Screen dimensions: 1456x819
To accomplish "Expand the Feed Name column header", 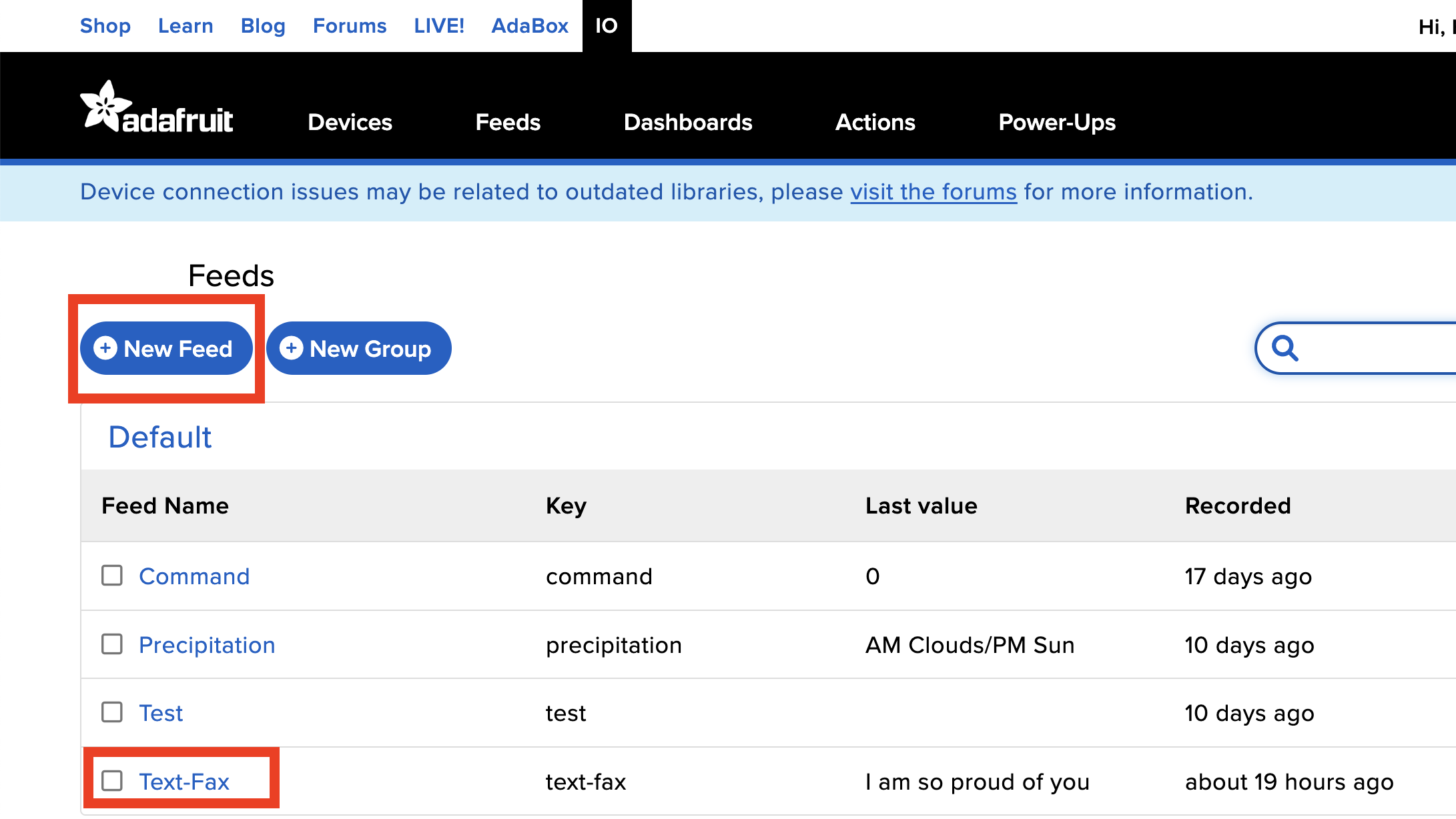I will tap(164, 506).
